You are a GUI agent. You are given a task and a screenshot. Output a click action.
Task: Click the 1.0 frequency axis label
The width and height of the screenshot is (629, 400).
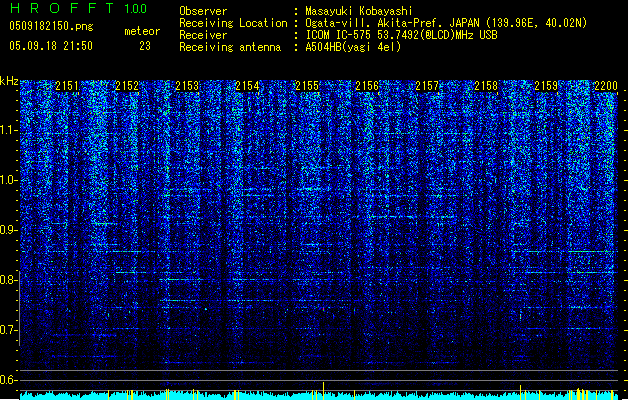click(x=8, y=180)
